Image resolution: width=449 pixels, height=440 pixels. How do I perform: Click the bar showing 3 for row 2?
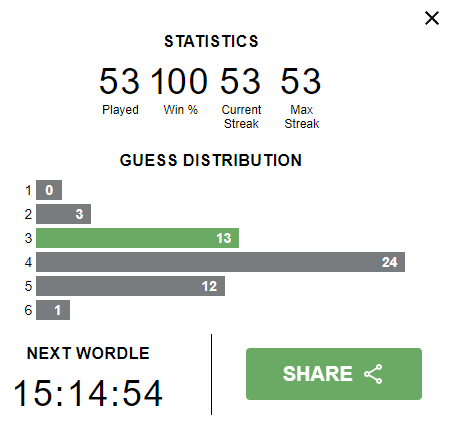pos(63,214)
